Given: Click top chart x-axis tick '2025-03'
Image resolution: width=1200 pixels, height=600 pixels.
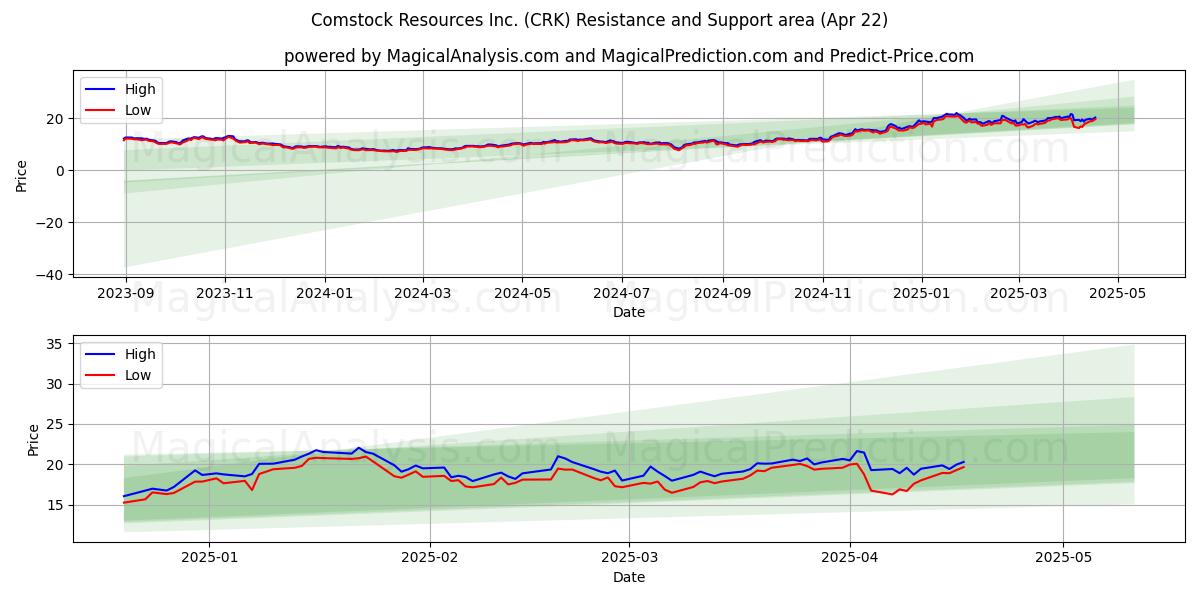Looking at the screenshot, I should click(x=1019, y=295).
